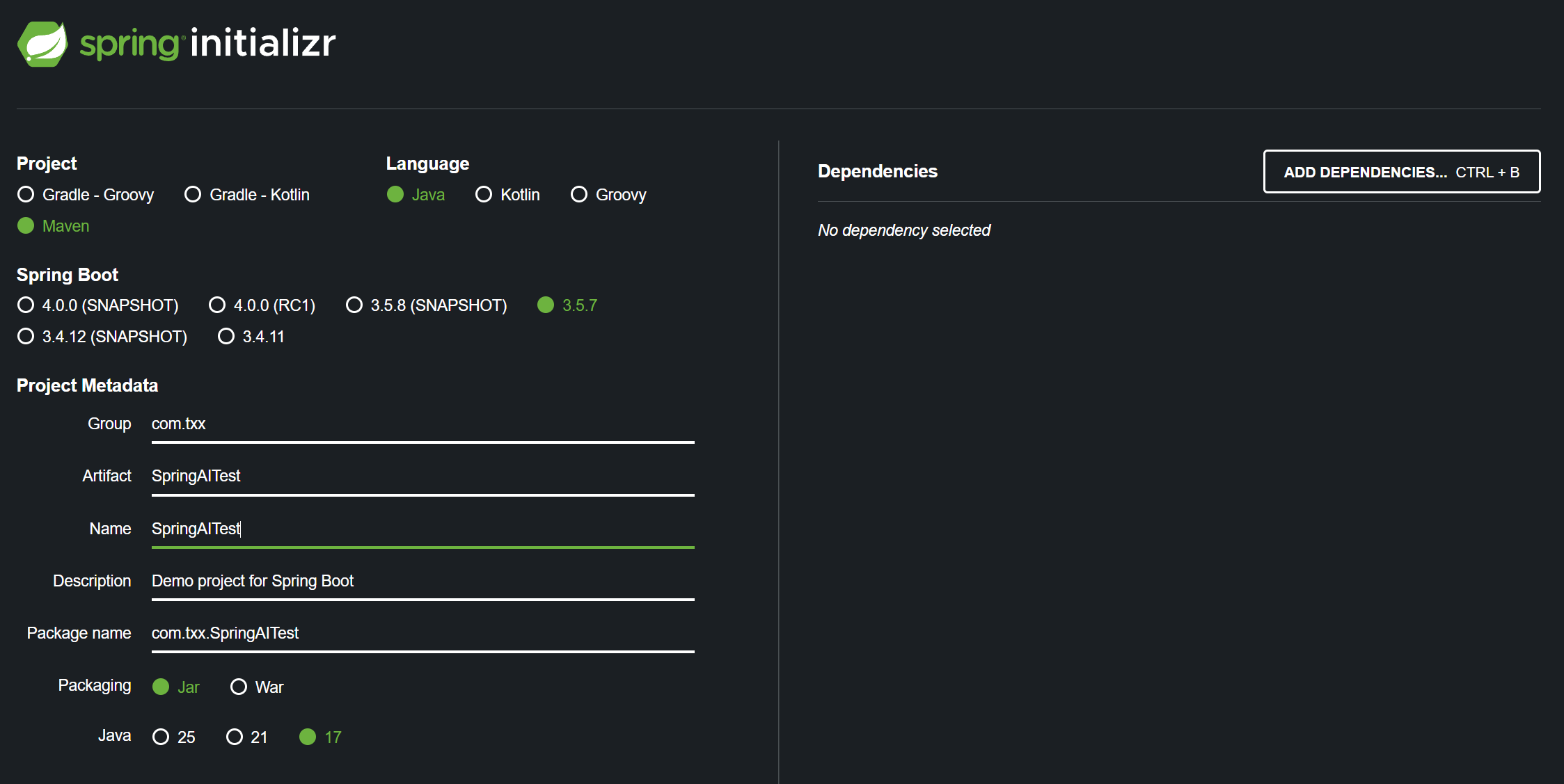
Task: Click into the Group input field
Action: click(x=422, y=424)
